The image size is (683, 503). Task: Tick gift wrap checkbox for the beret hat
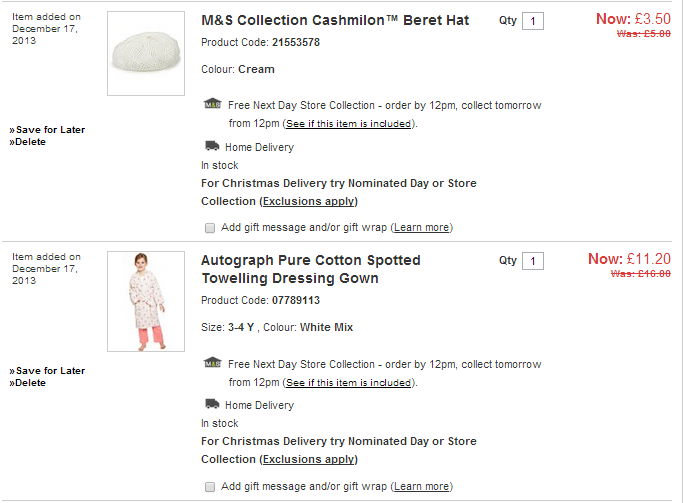click(x=210, y=227)
